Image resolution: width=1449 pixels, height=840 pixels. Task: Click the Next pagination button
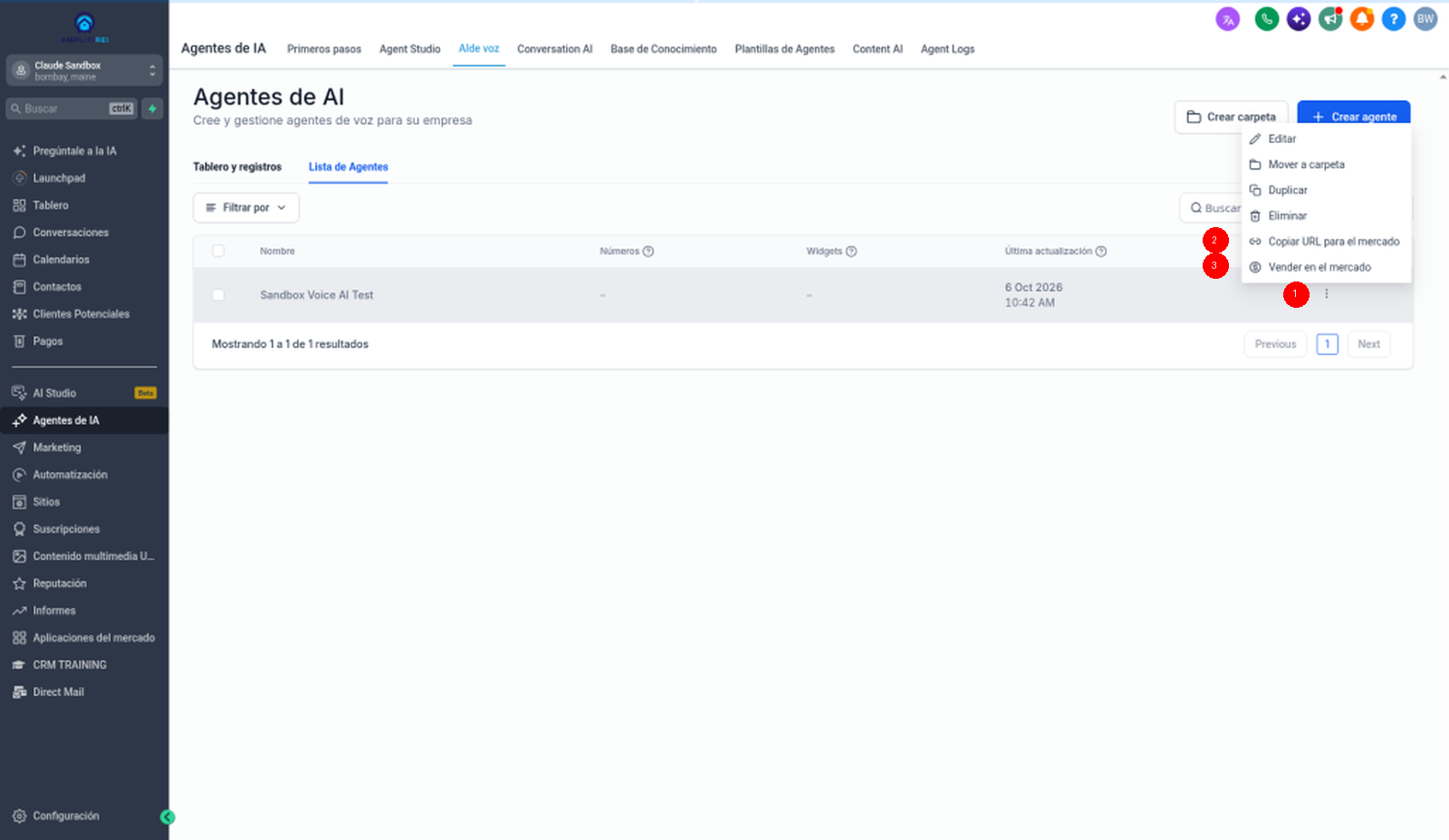tap(1368, 344)
